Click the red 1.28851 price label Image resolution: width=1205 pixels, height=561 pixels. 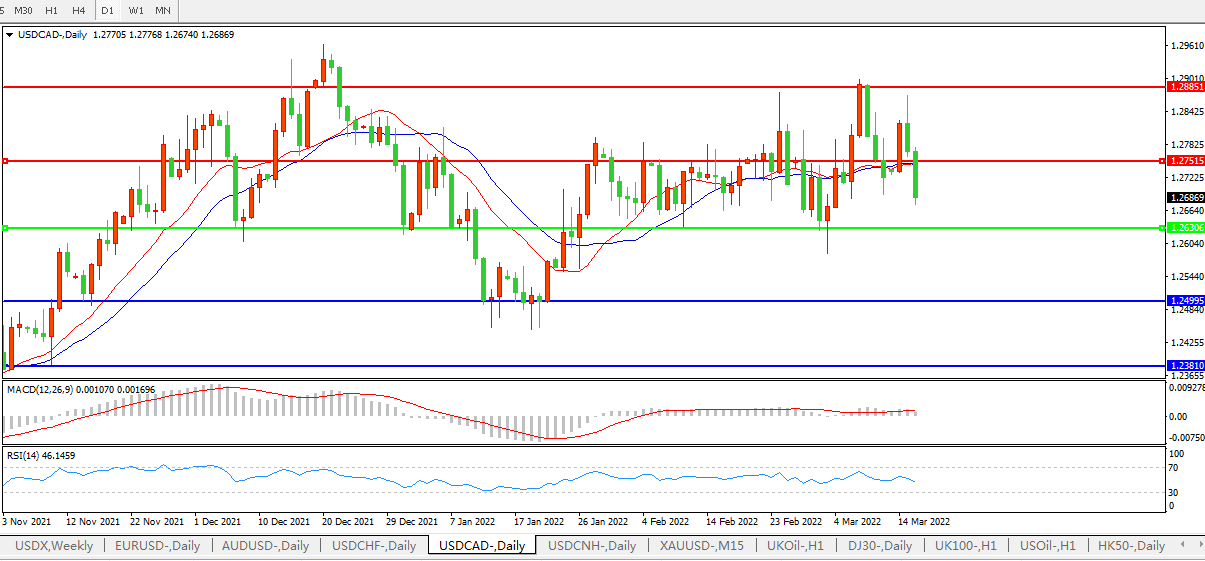1185,87
